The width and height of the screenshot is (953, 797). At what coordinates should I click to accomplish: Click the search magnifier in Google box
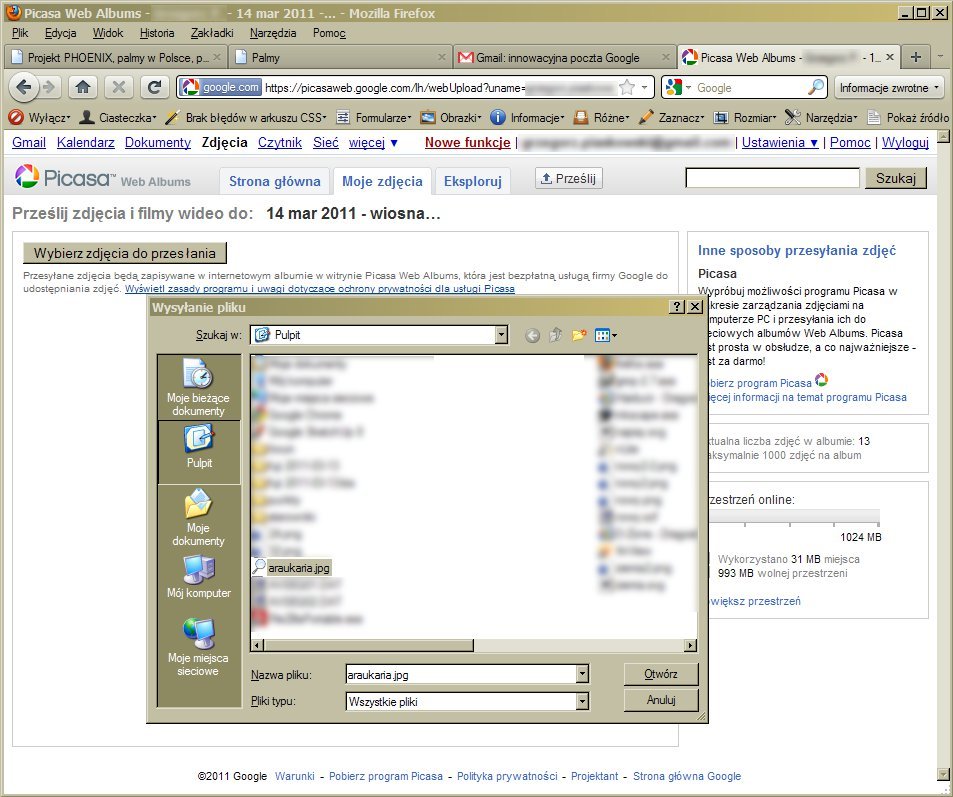pos(815,88)
